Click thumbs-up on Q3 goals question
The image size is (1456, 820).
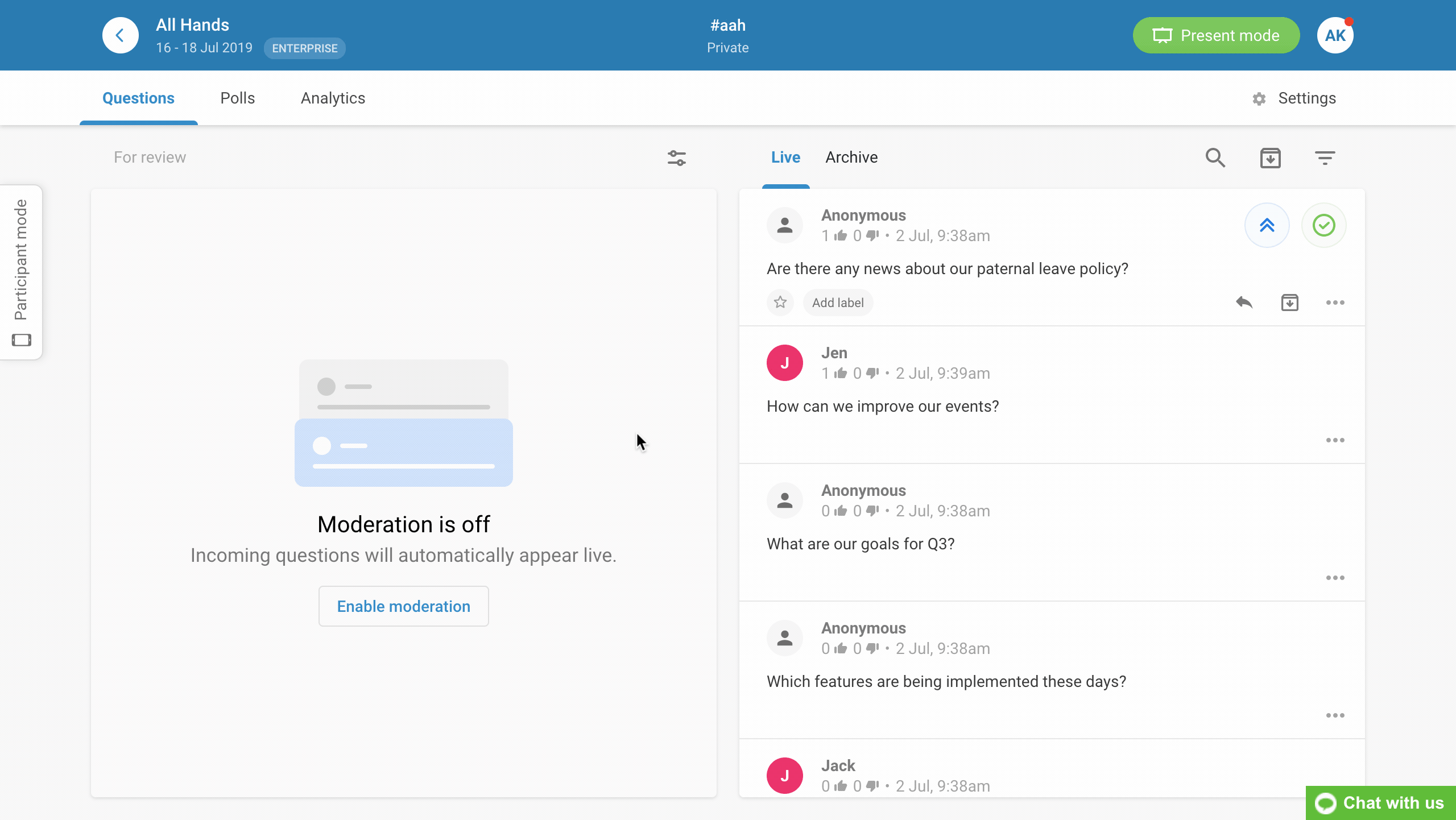[x=841, y=511]
